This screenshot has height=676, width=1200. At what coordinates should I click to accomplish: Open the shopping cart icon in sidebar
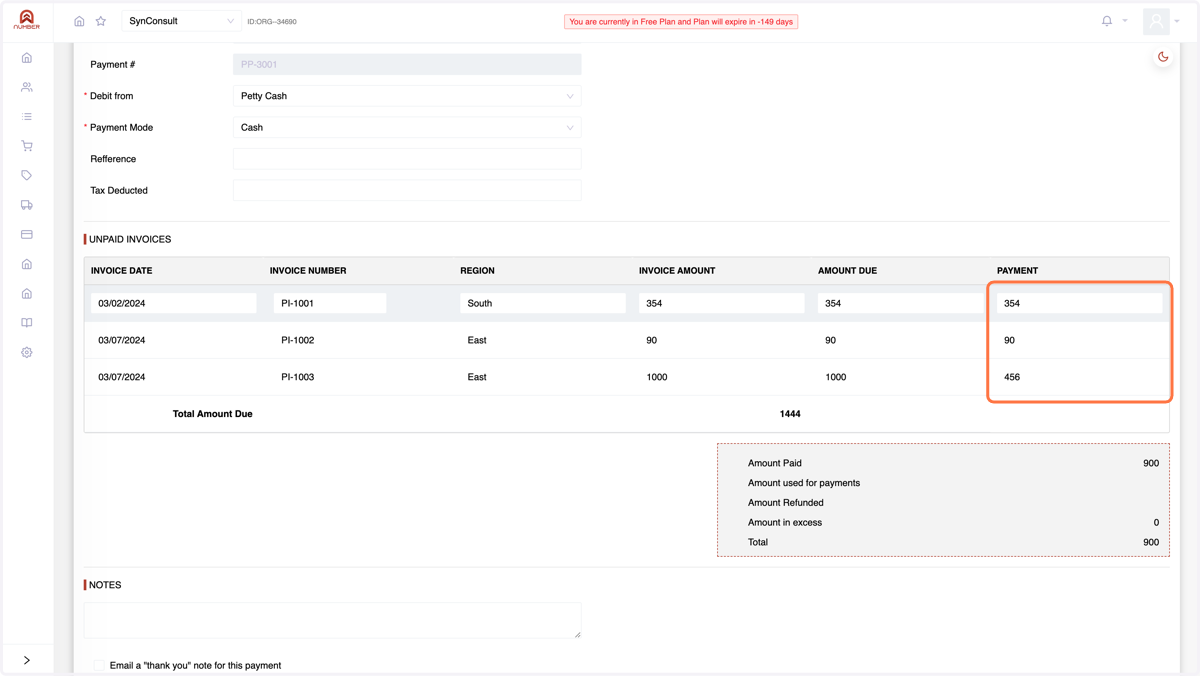click(27, 146)
